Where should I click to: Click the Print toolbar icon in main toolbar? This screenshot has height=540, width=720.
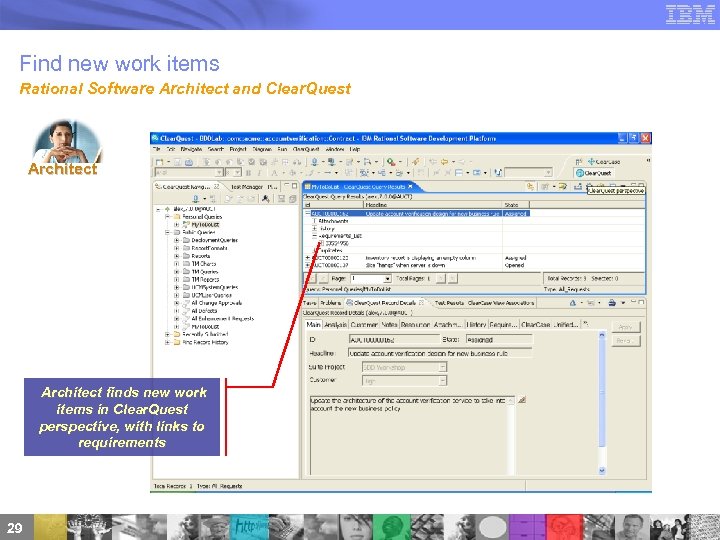tap(189, 162)
